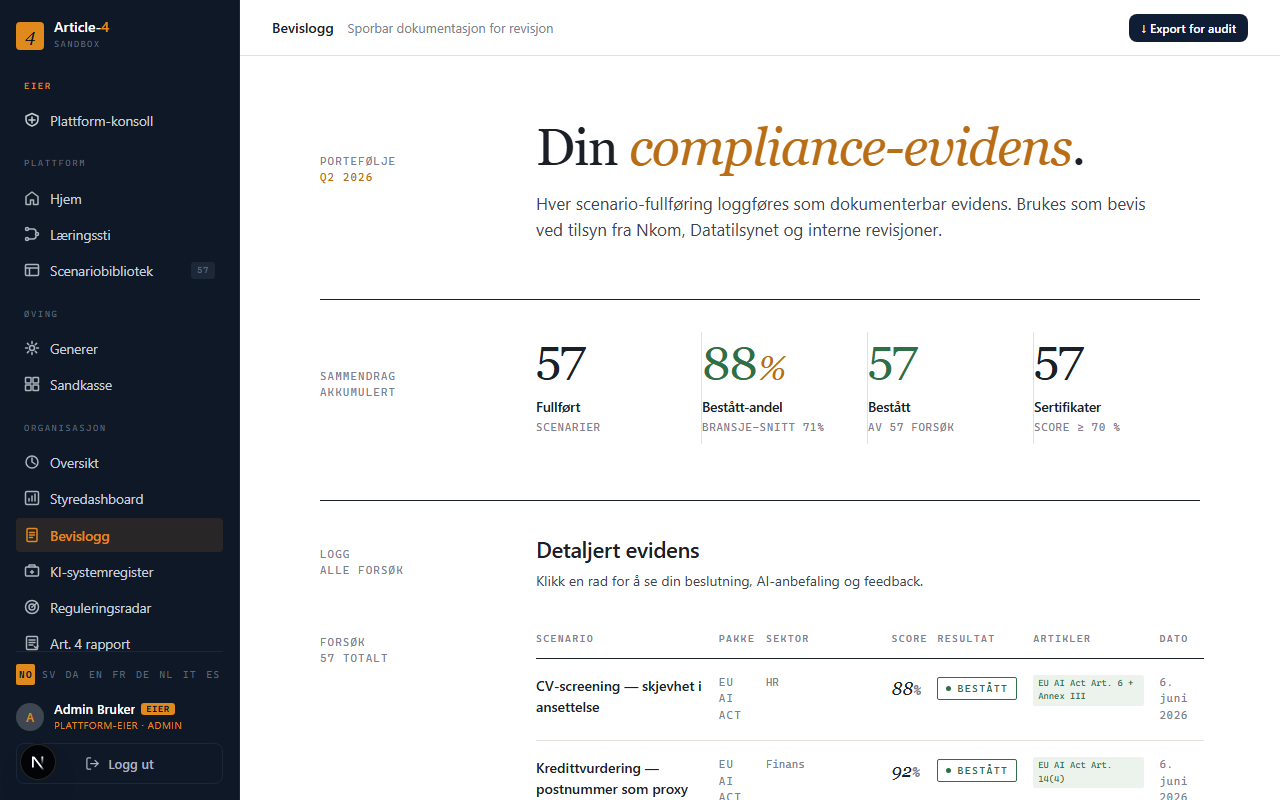
Task: Click the Article-4 logo icon
Action: coord(30,36)
